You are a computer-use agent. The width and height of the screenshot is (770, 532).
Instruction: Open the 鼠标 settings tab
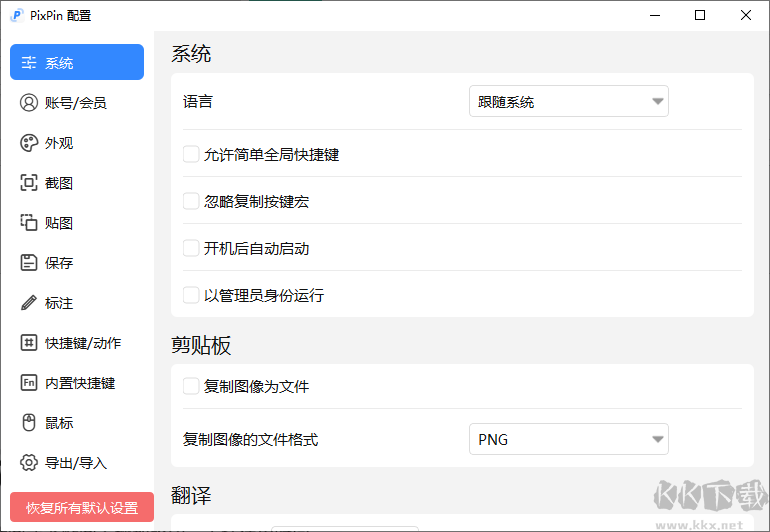tap(77, 422)
